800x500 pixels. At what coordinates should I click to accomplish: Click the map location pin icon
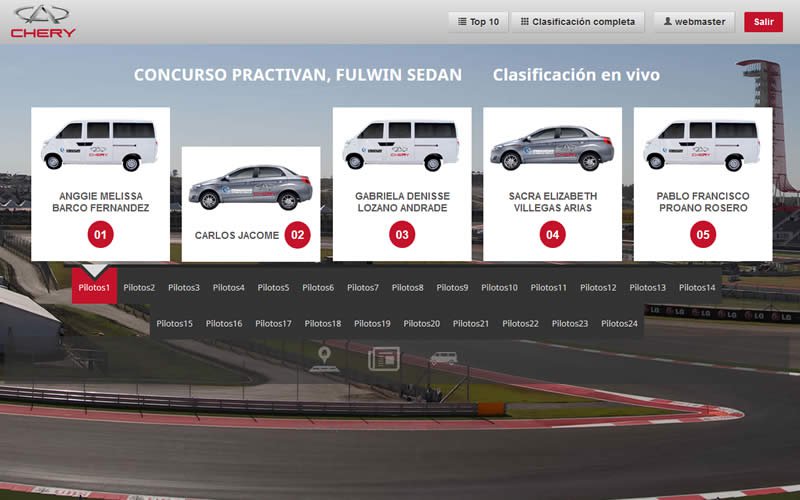tap(324, 358)
